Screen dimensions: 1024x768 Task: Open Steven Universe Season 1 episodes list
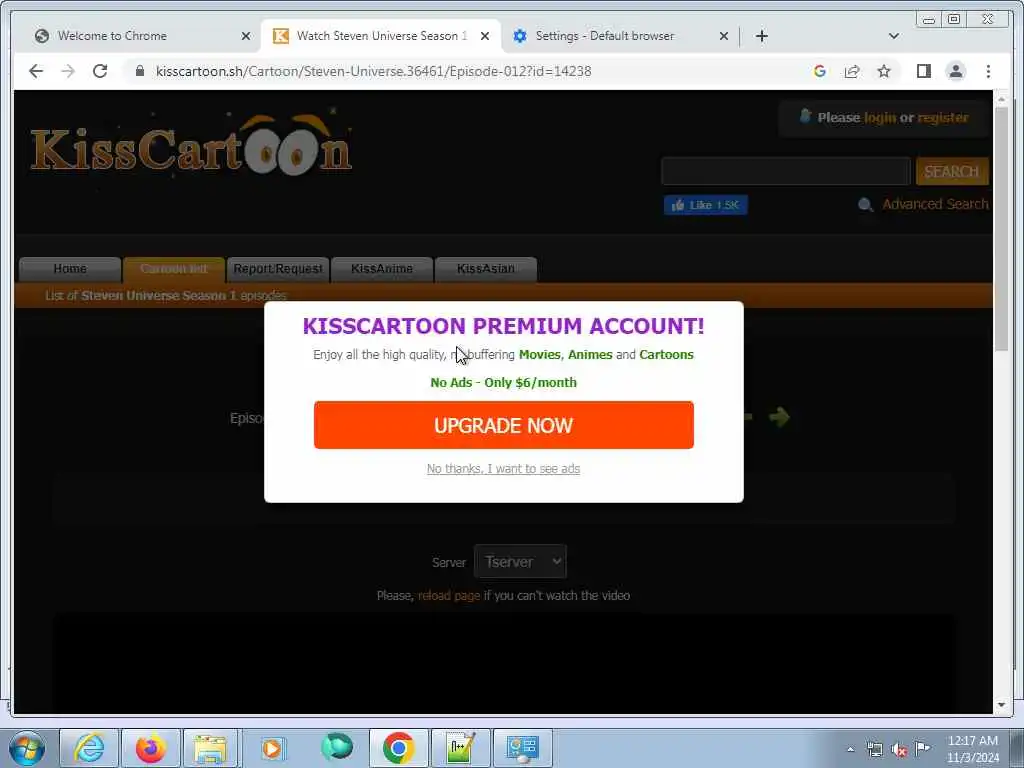coord(166,296)
